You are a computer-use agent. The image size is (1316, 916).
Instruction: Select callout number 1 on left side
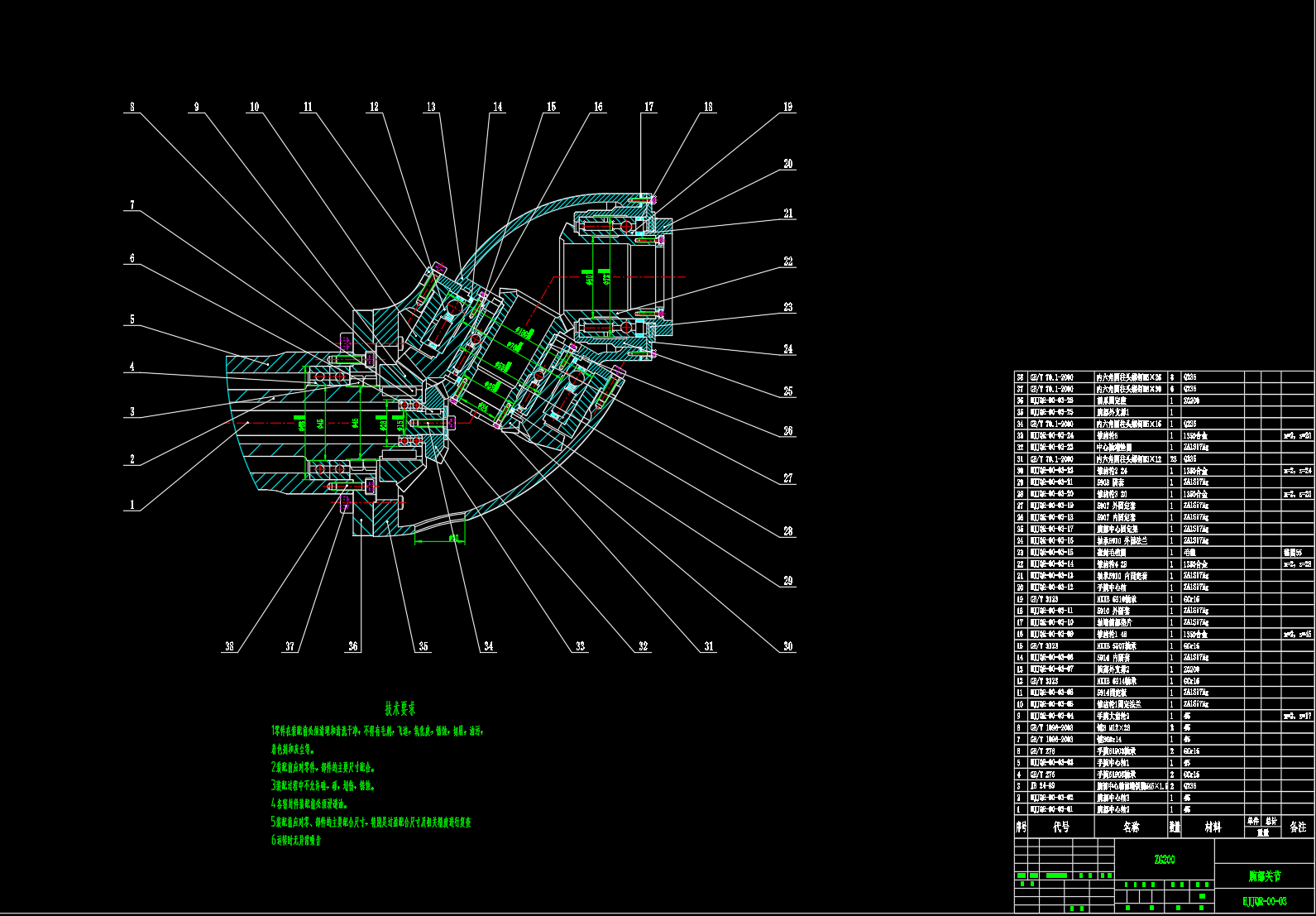(x=132, y=504)
